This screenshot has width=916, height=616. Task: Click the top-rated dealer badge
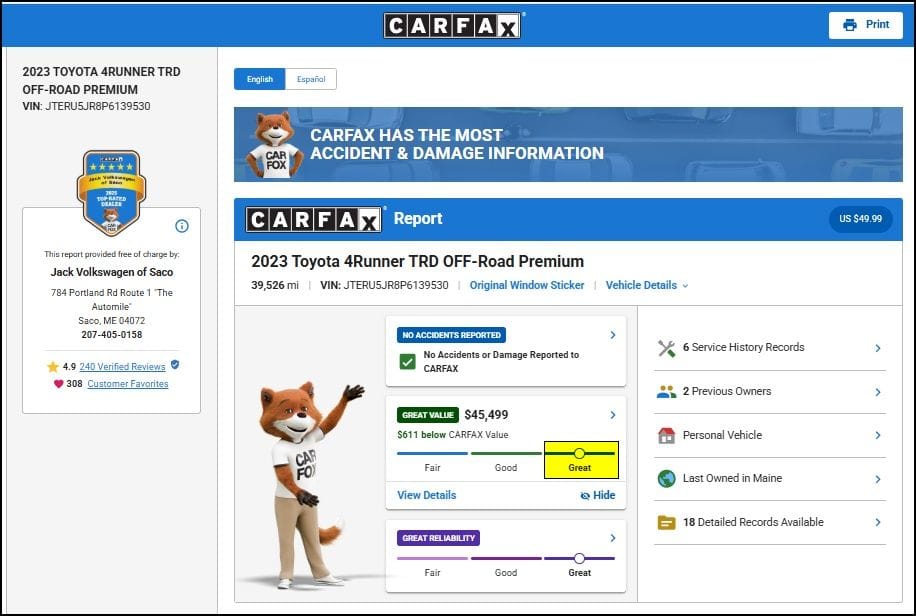[x=111, y=193]
